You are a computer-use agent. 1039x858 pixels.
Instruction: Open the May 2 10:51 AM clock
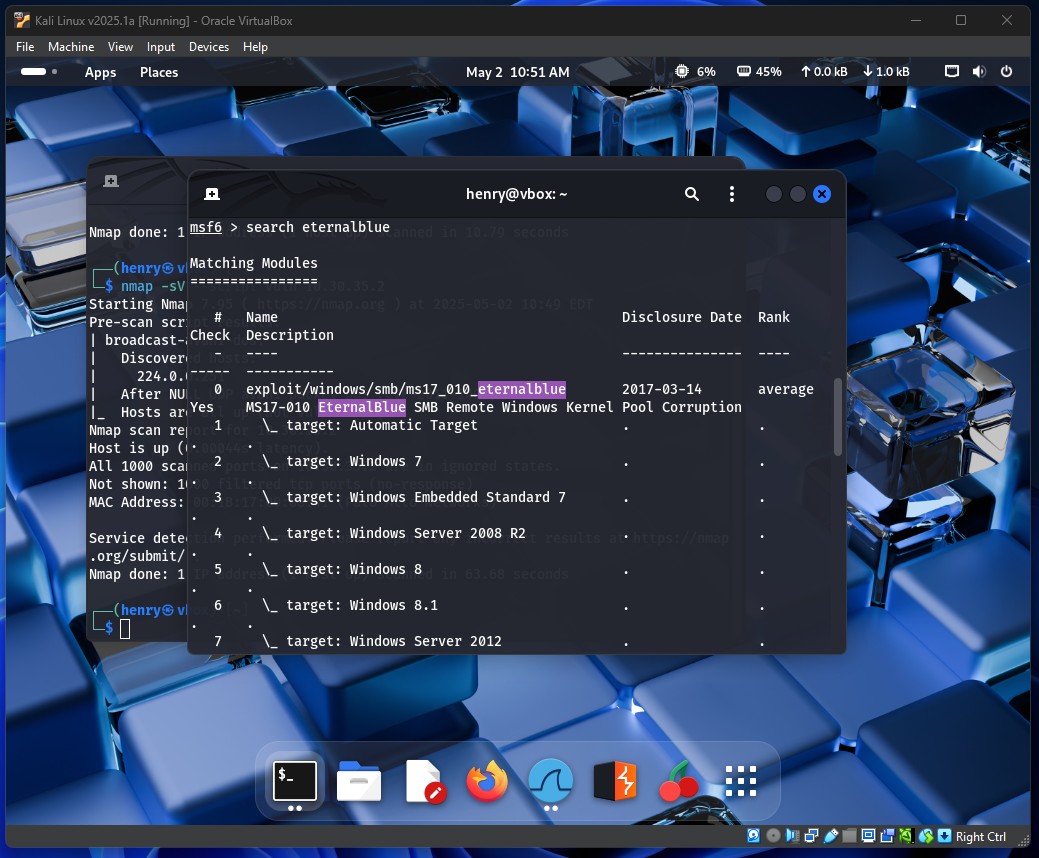coord(518,72)
